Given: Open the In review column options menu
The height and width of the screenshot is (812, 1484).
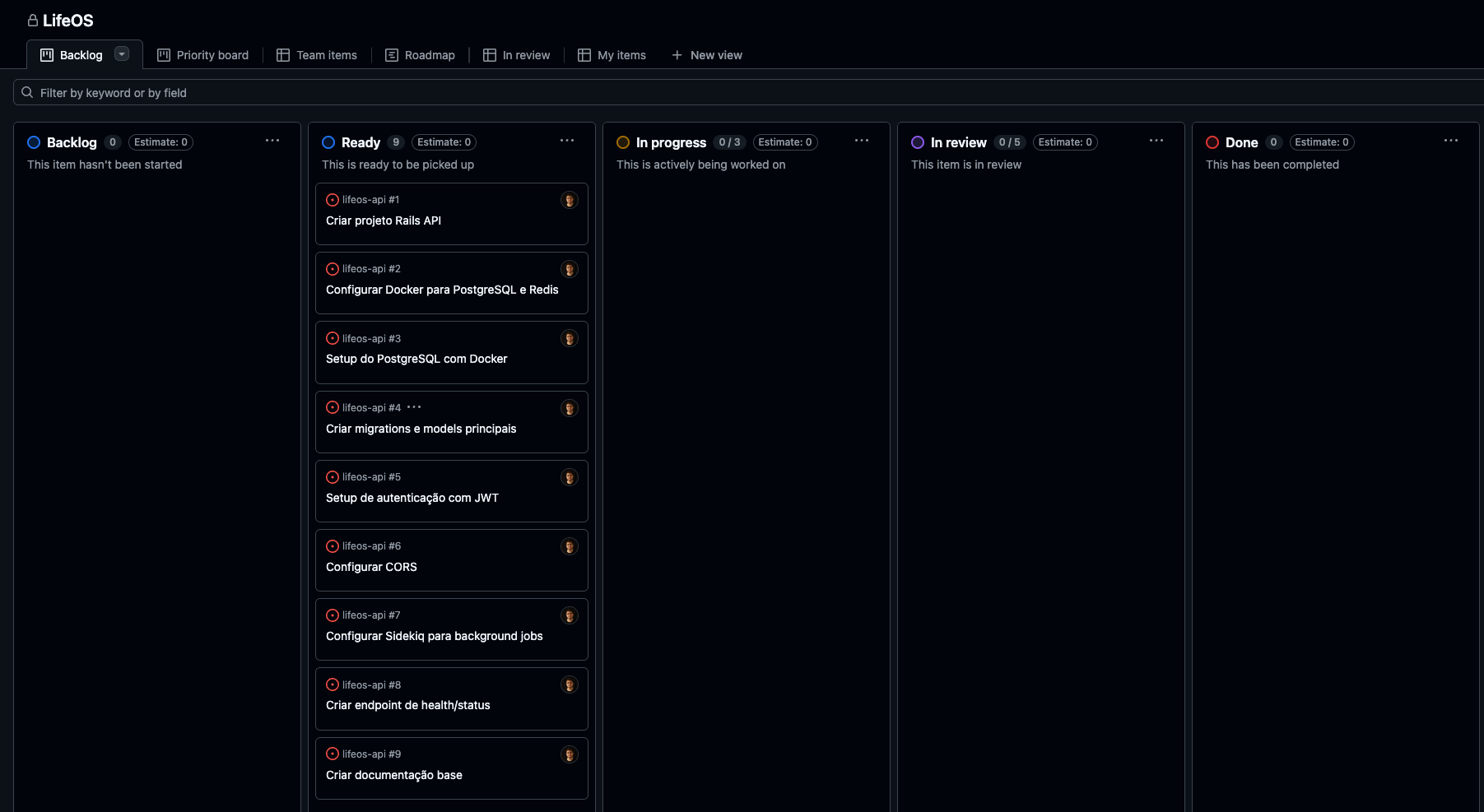Looking at the screenshot, I should (1156, 141).
